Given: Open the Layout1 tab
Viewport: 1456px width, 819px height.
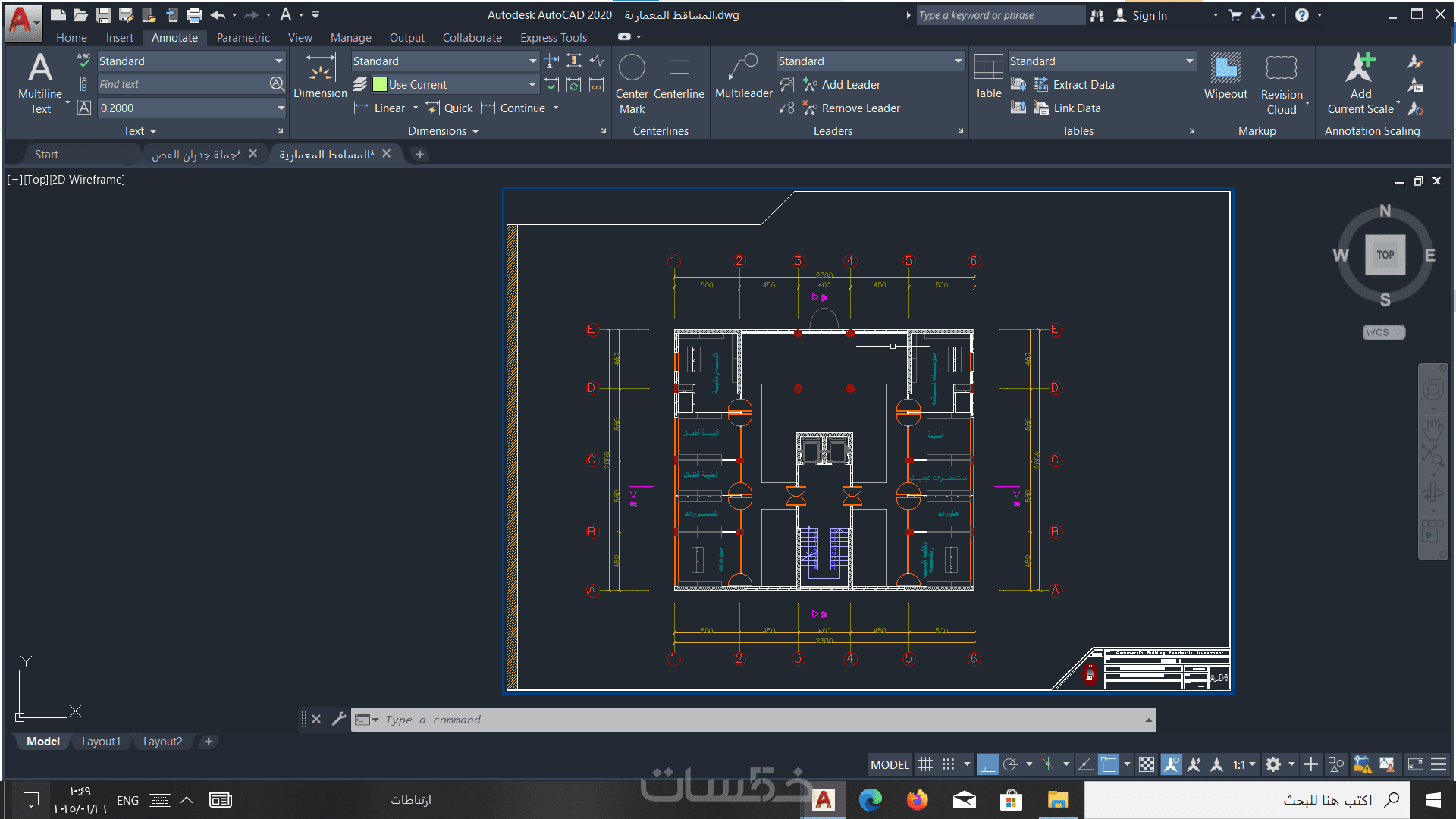Looking at the screenshot, I should (x=101, y=742).
